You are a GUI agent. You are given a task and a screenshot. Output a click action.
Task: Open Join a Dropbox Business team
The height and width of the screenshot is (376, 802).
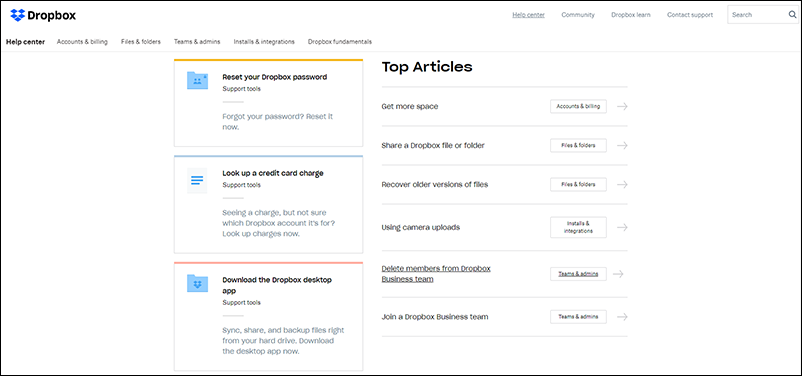[435, 317]
